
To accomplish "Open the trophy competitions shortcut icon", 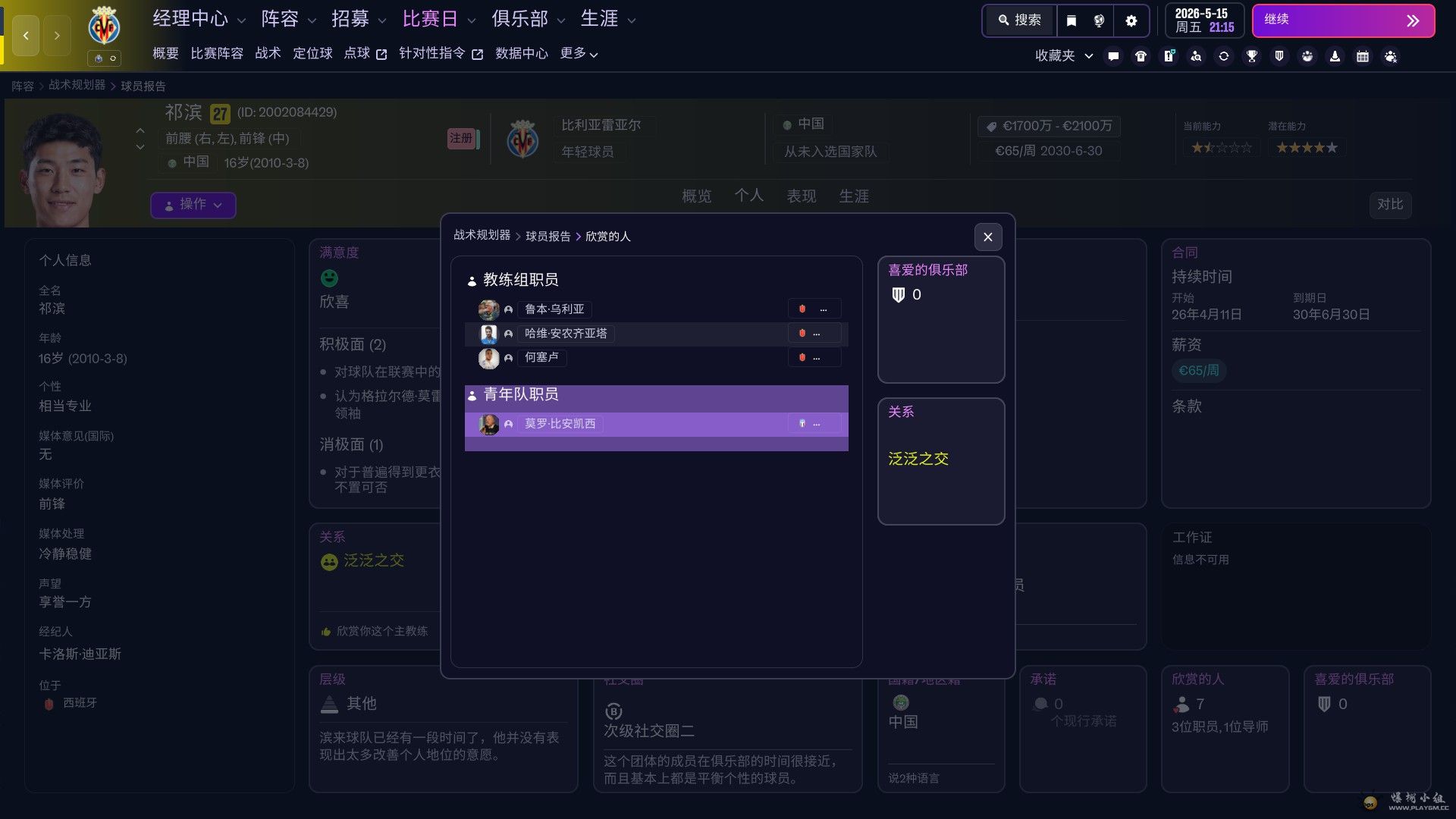I will (x=1251, y=56).
